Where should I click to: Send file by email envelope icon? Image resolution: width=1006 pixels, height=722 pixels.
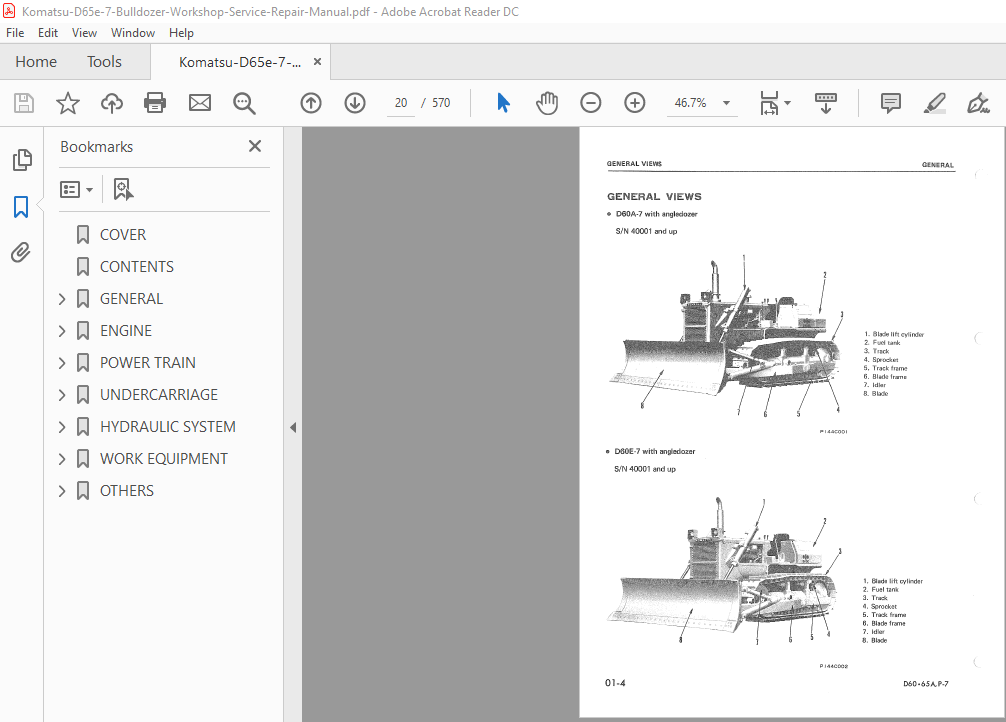(x=200, y=103)
